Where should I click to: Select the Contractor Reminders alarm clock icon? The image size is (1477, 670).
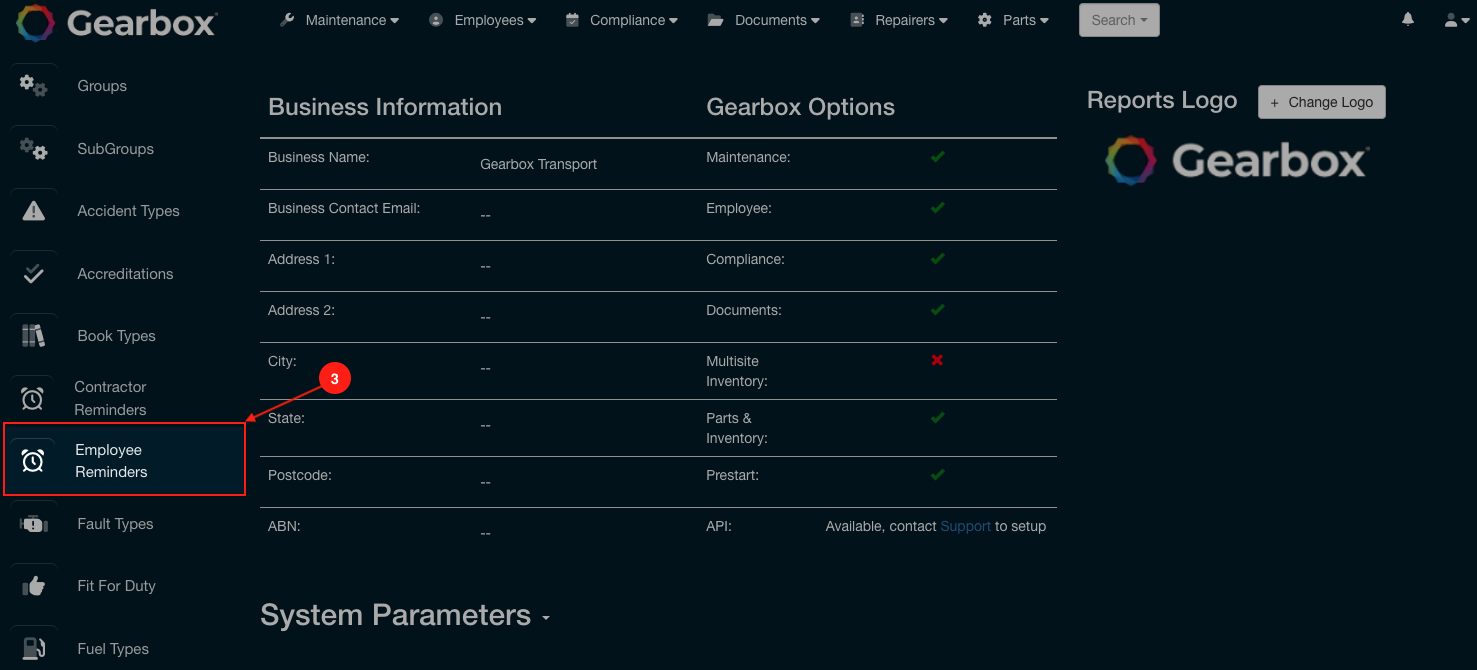tap(33, 398)
